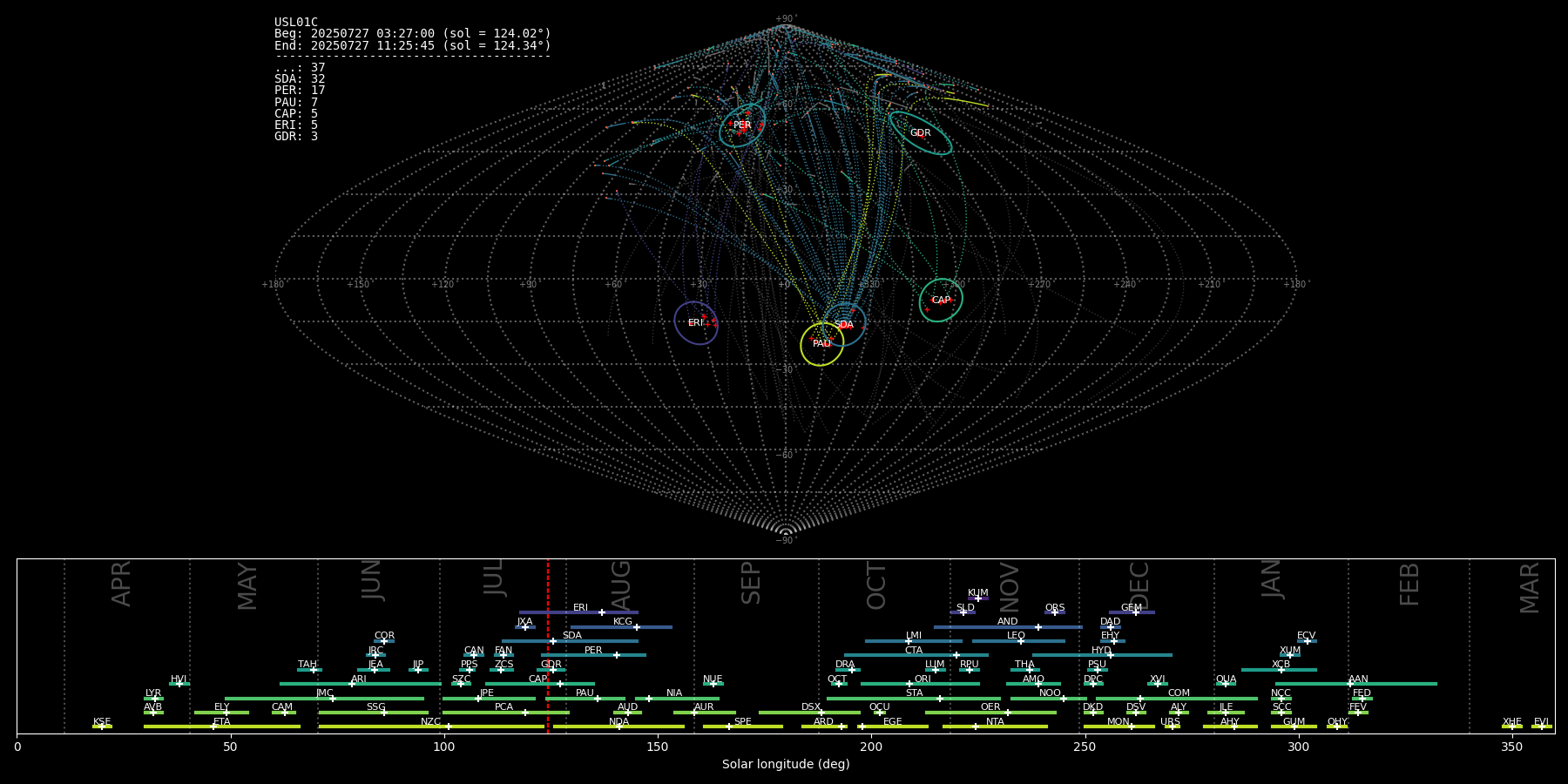Click the SEP month label in the timeline
The width and height of the screenshot is (1568, 784).
[751, 583]
